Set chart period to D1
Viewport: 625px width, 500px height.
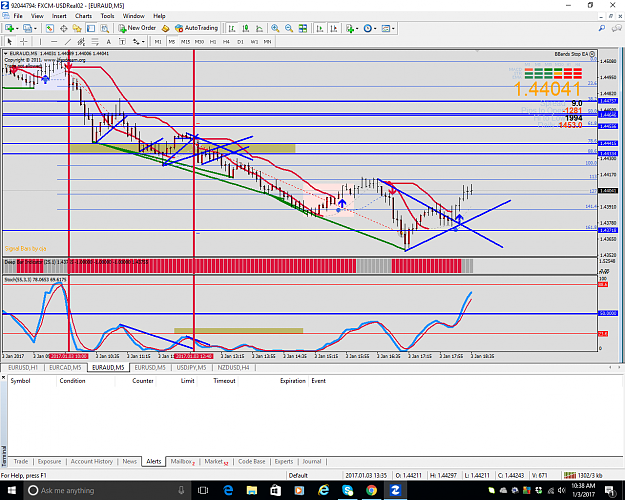(240, 41)
